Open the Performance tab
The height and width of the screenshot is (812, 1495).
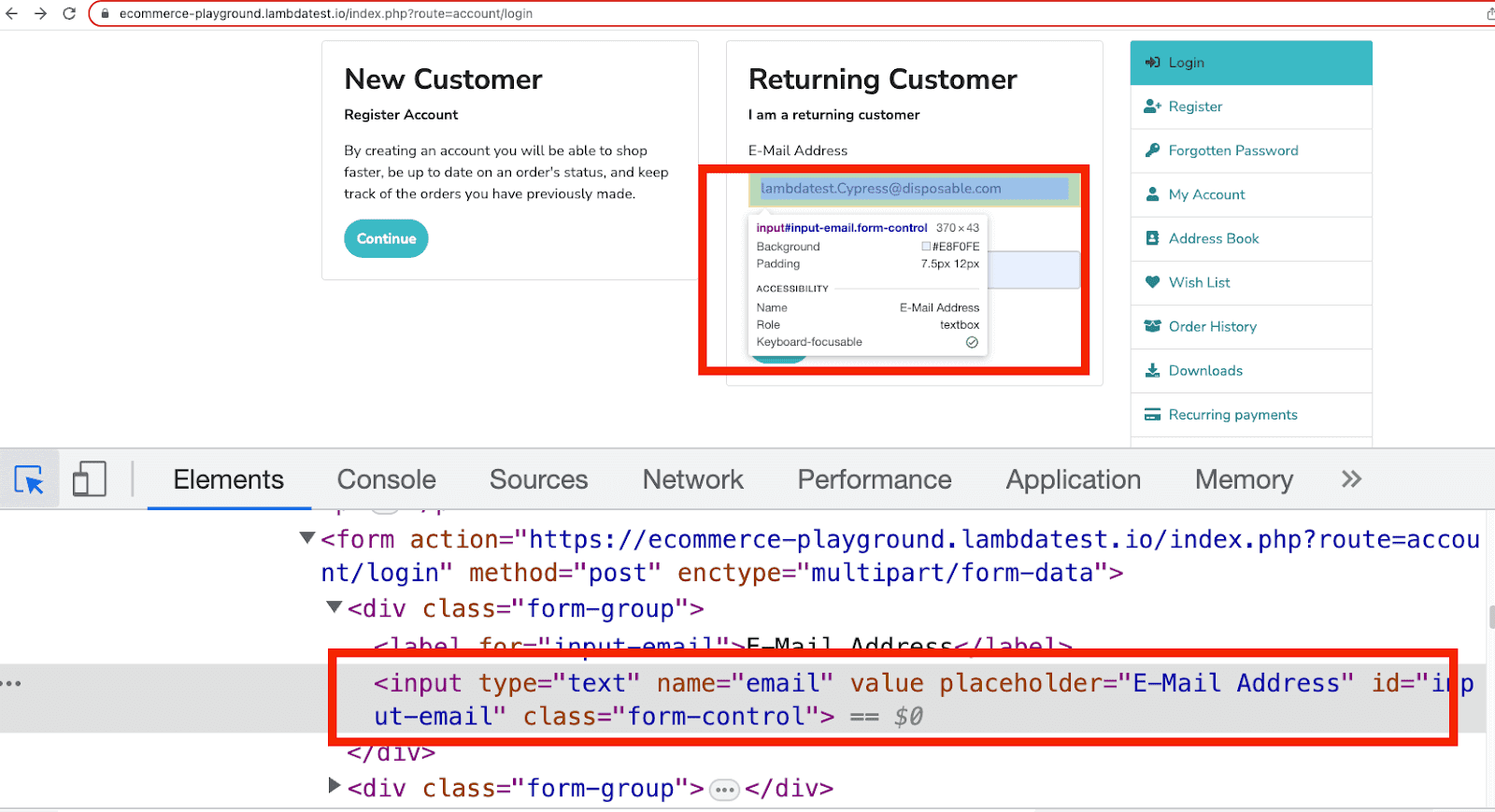click(x=875, y=479)
